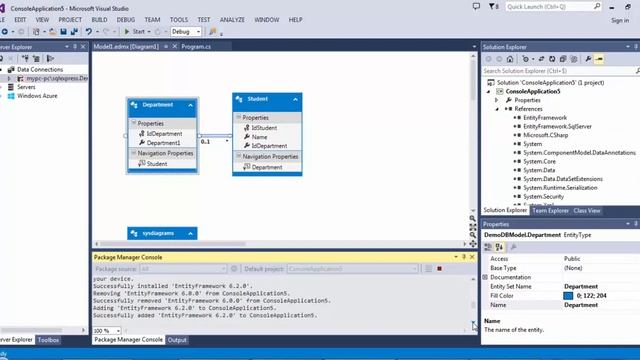Click the pan/move diagram icon at the corner
The width and height of the screenshot is (640, 360).
tap(473, 244)
